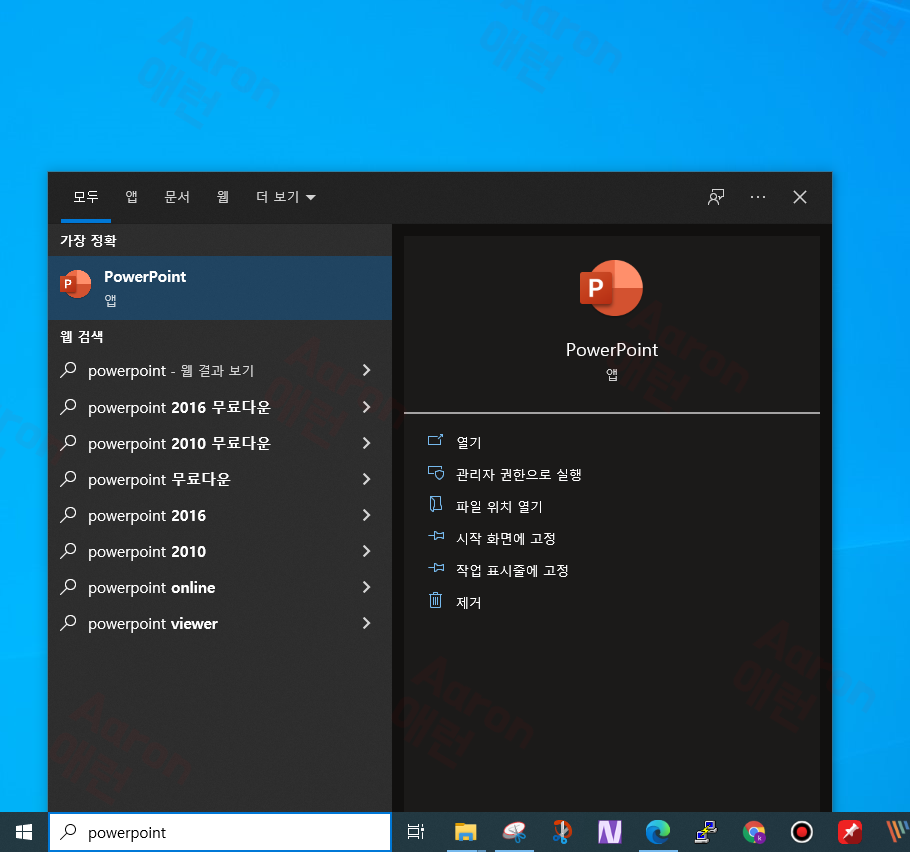The width and height of the screenshot is (910, 852).
Task: Select 'powerpoint 2016 무료다운' suggestion text
Action: pyautogui.click(x=179, y=407)
